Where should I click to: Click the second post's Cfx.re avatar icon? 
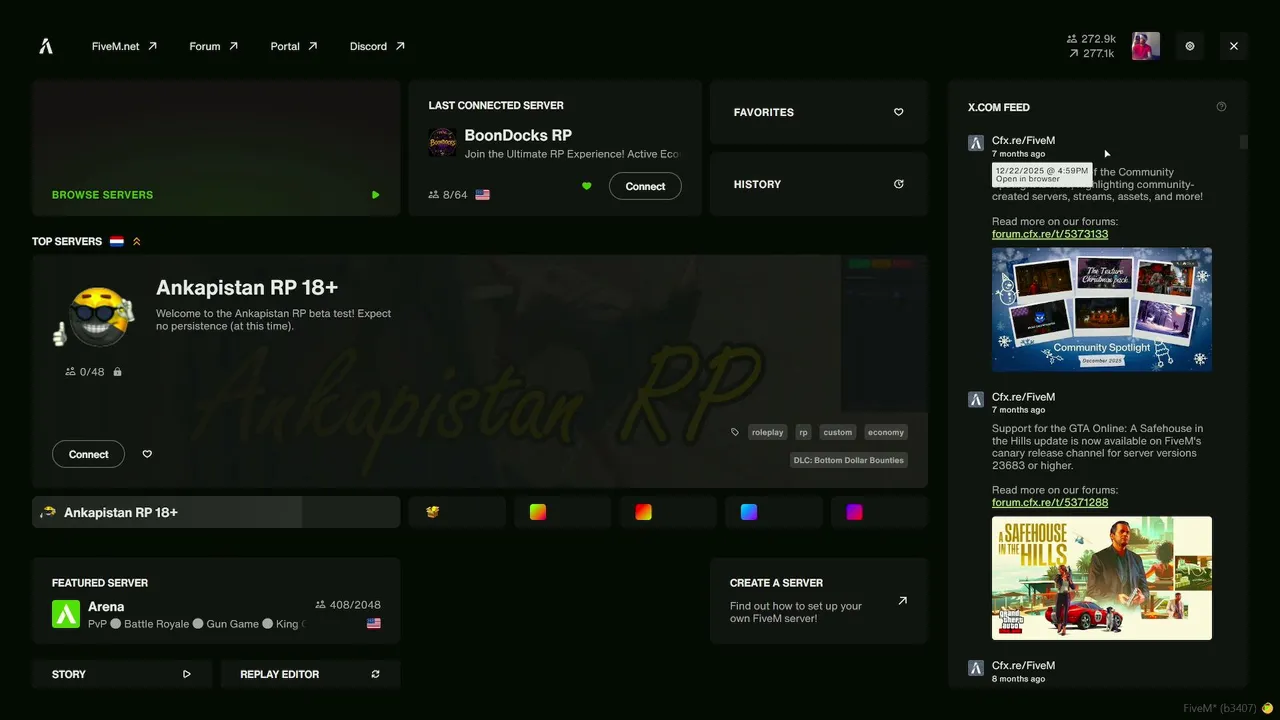[x=976, y=399]
